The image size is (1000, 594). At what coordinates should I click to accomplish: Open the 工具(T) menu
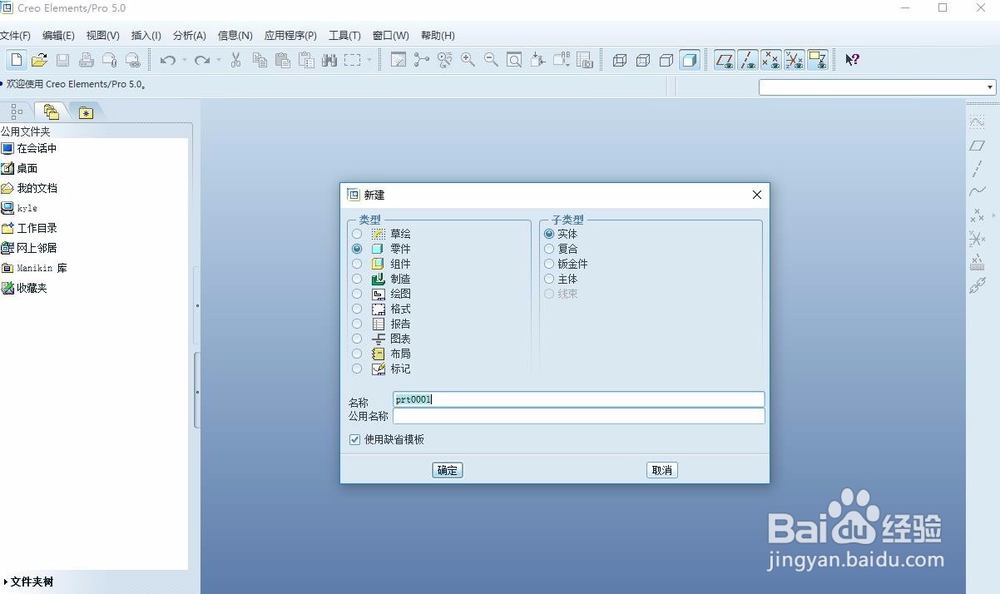tap(344, 36)
